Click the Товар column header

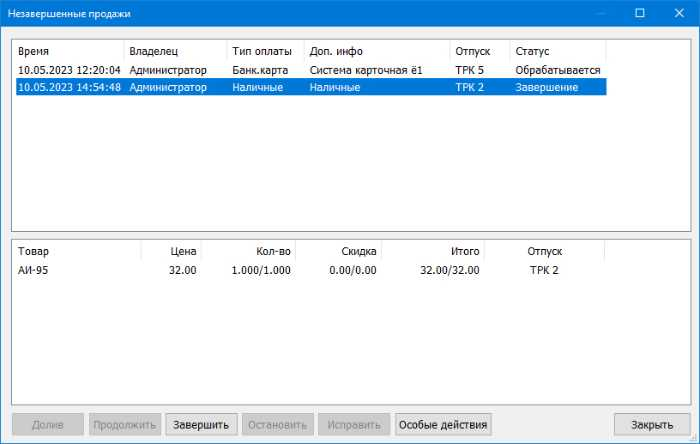(x=76, y=252)
